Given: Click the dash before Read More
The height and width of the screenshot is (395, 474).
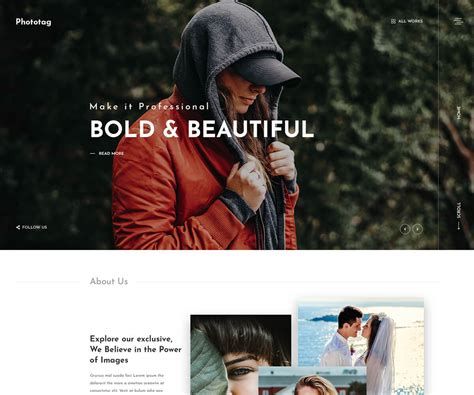Looking at the screenshot, I should 93,154.
